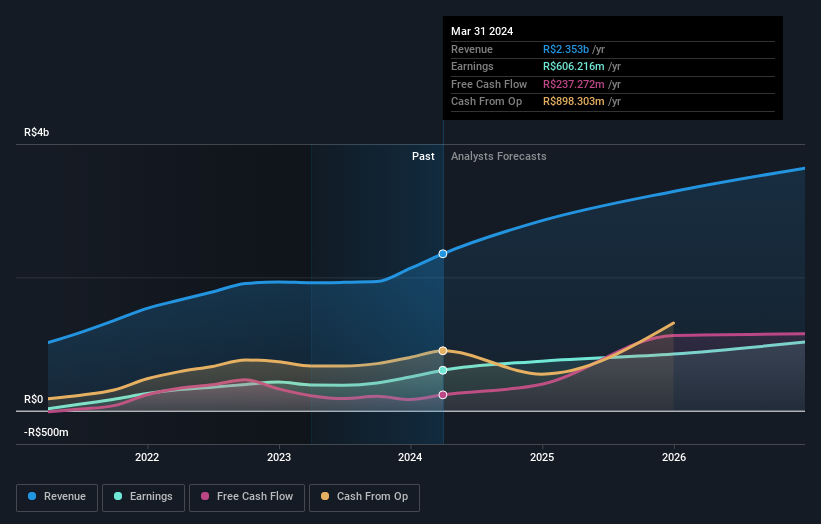
Task: Click the teal Earnings data point marker
Action: point(443,370)
